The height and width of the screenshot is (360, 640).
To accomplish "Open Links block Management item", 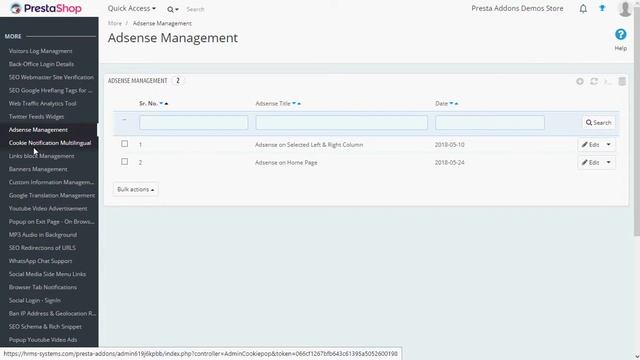I will click(41, 156).
